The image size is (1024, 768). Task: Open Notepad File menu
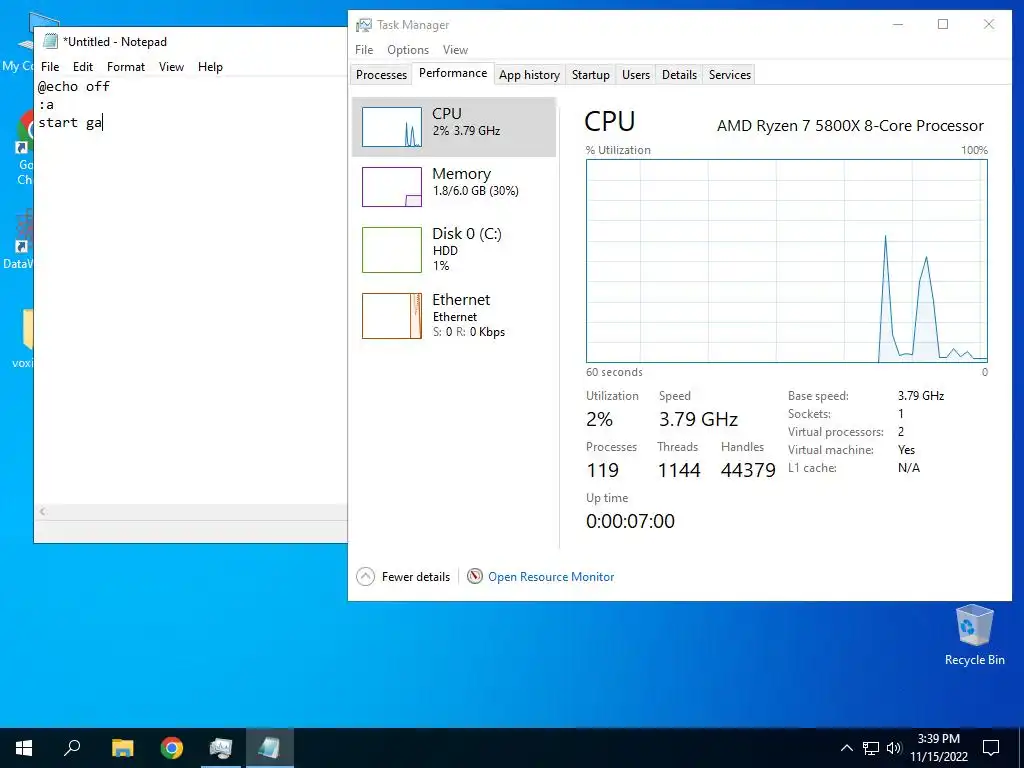[x=50, y=67]
